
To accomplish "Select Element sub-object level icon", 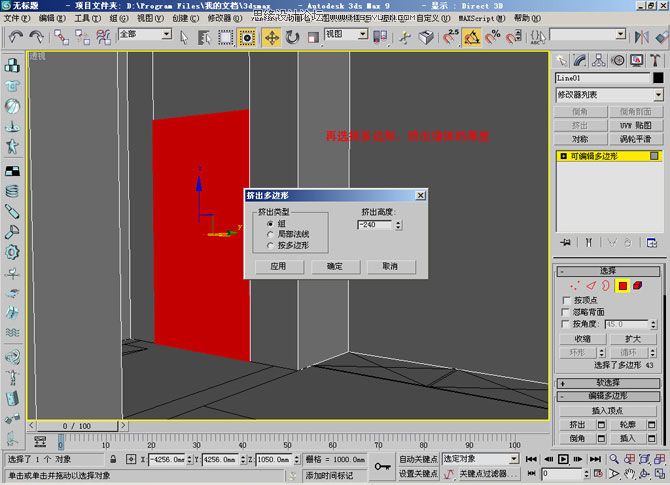I will pos(638,285).
